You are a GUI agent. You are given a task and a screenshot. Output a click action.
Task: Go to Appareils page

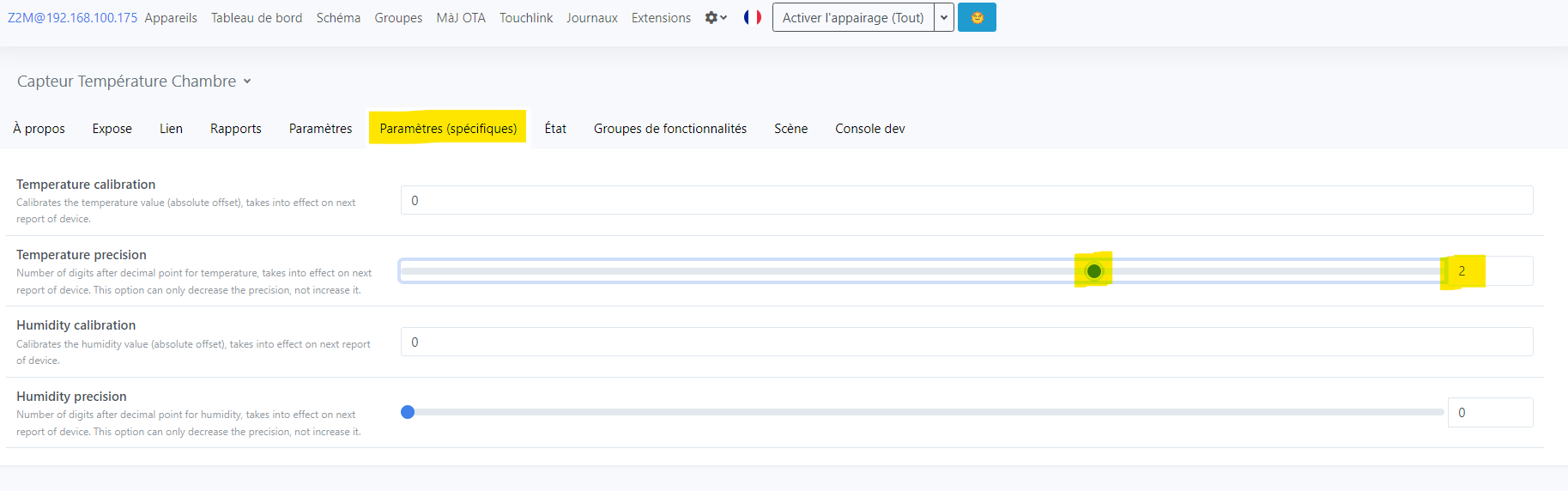(x=171, y=17)
